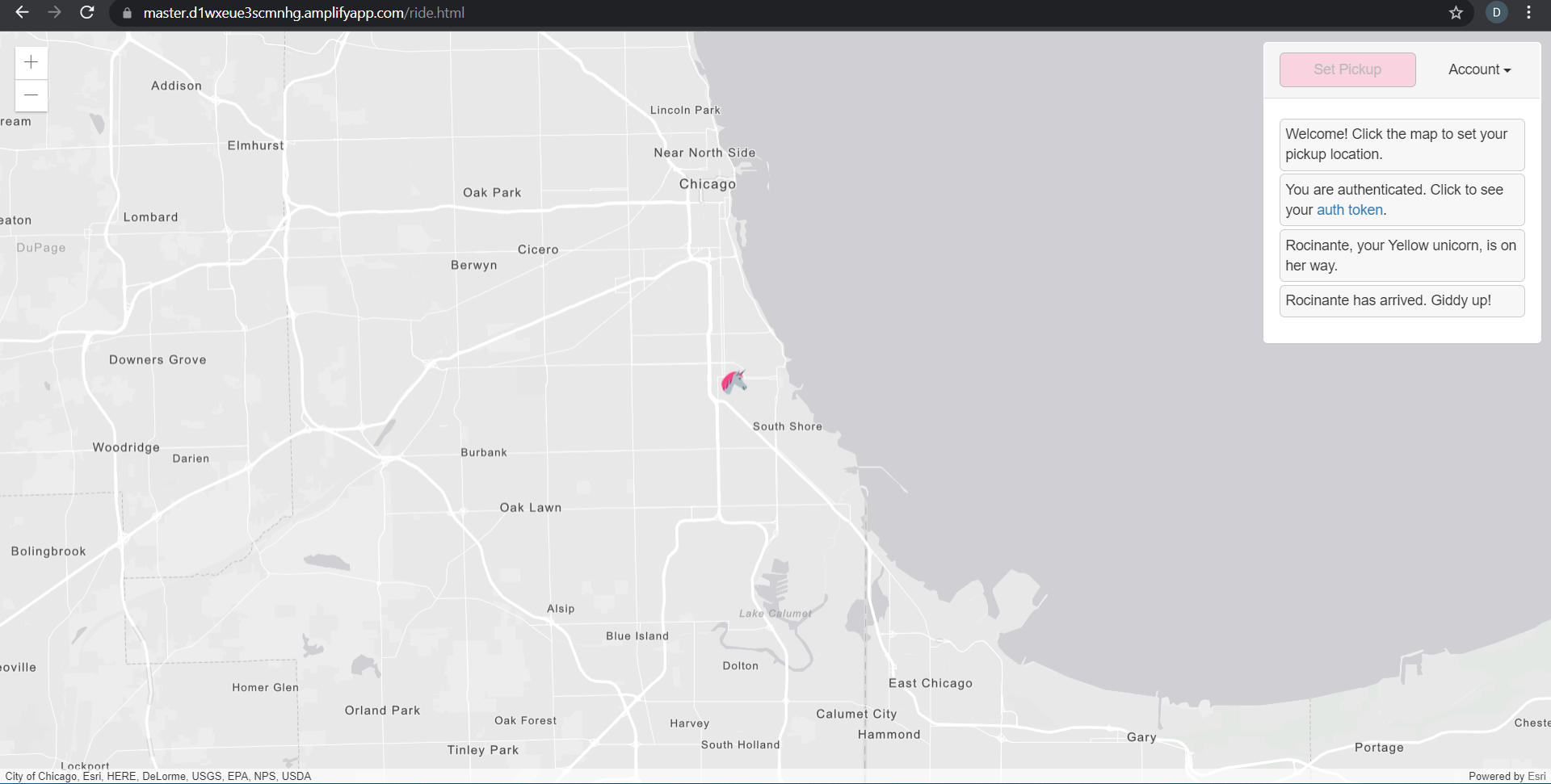
Task: Click the Darien map label
Action: click(x=191, y=459)
